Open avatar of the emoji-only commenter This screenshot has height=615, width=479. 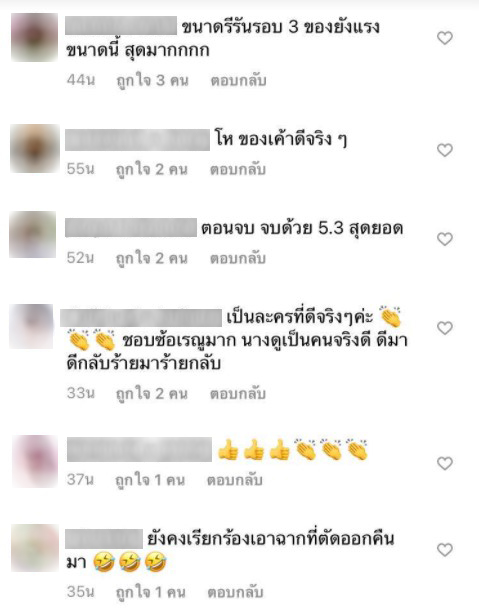point(35,461)
